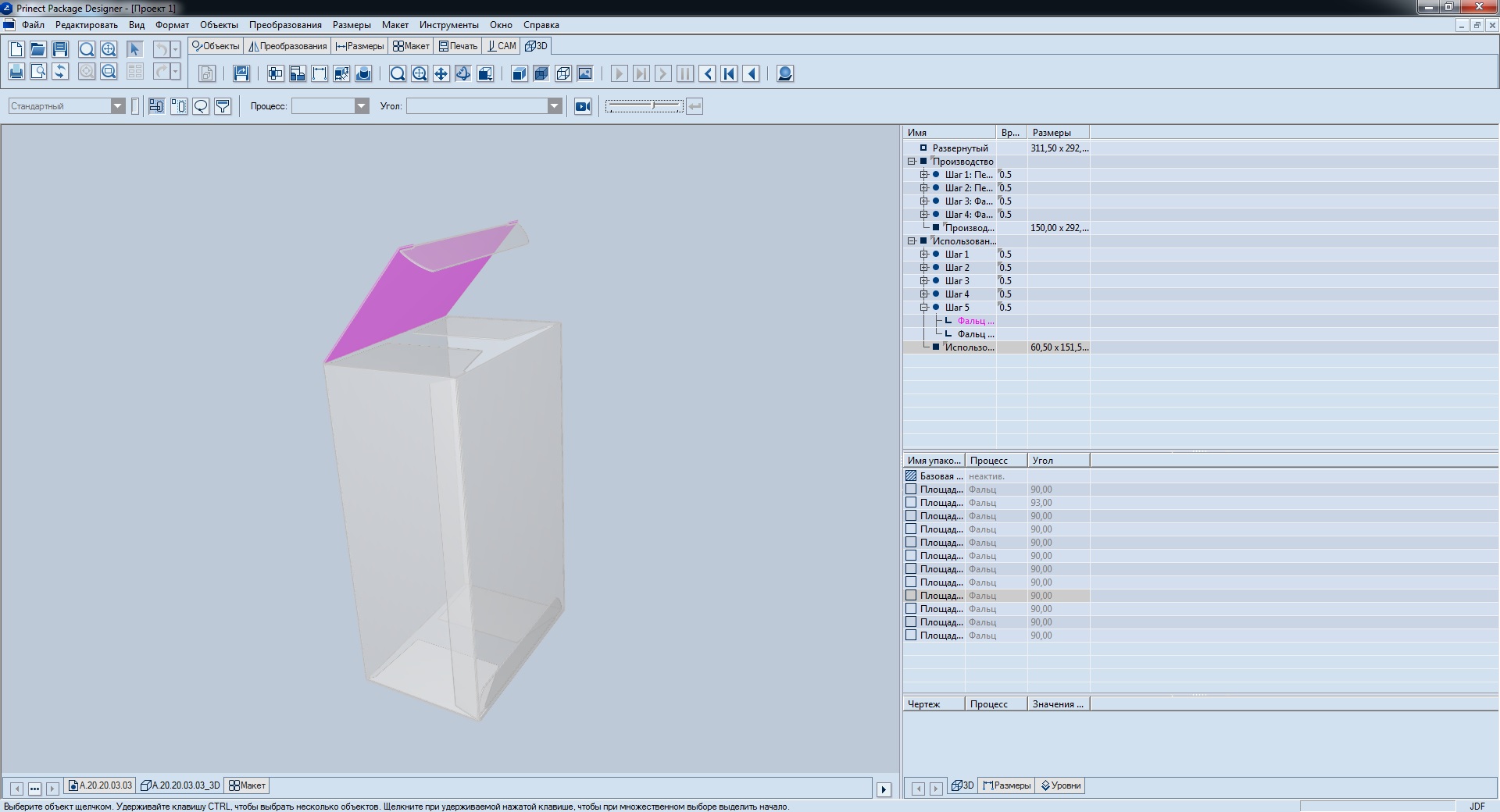Activate the 3D rotate tool

point(463,73)
